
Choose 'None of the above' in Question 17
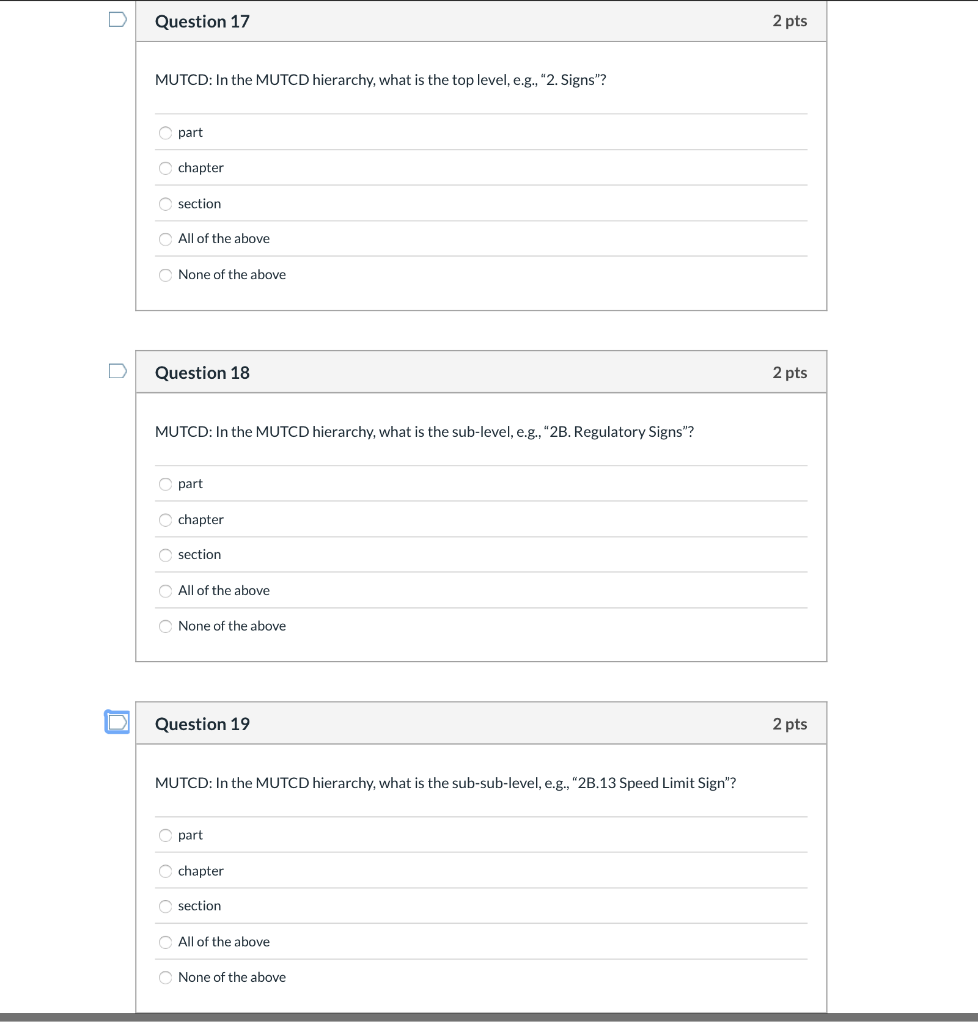pos(166,276)
